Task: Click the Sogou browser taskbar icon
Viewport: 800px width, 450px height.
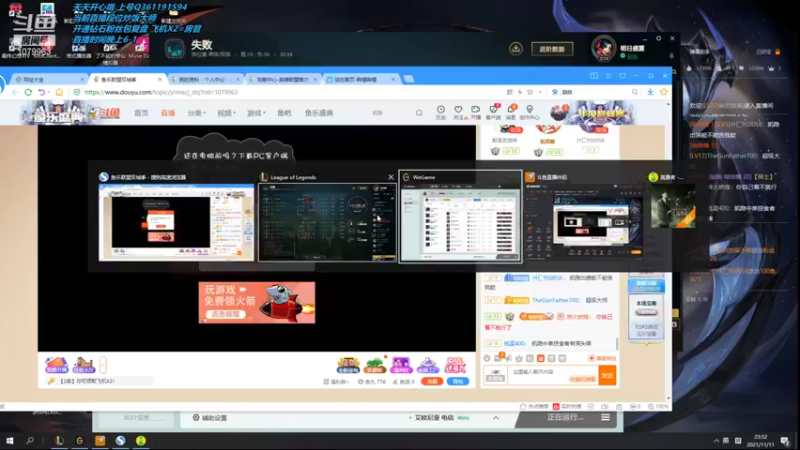Action: pos(120,440)
